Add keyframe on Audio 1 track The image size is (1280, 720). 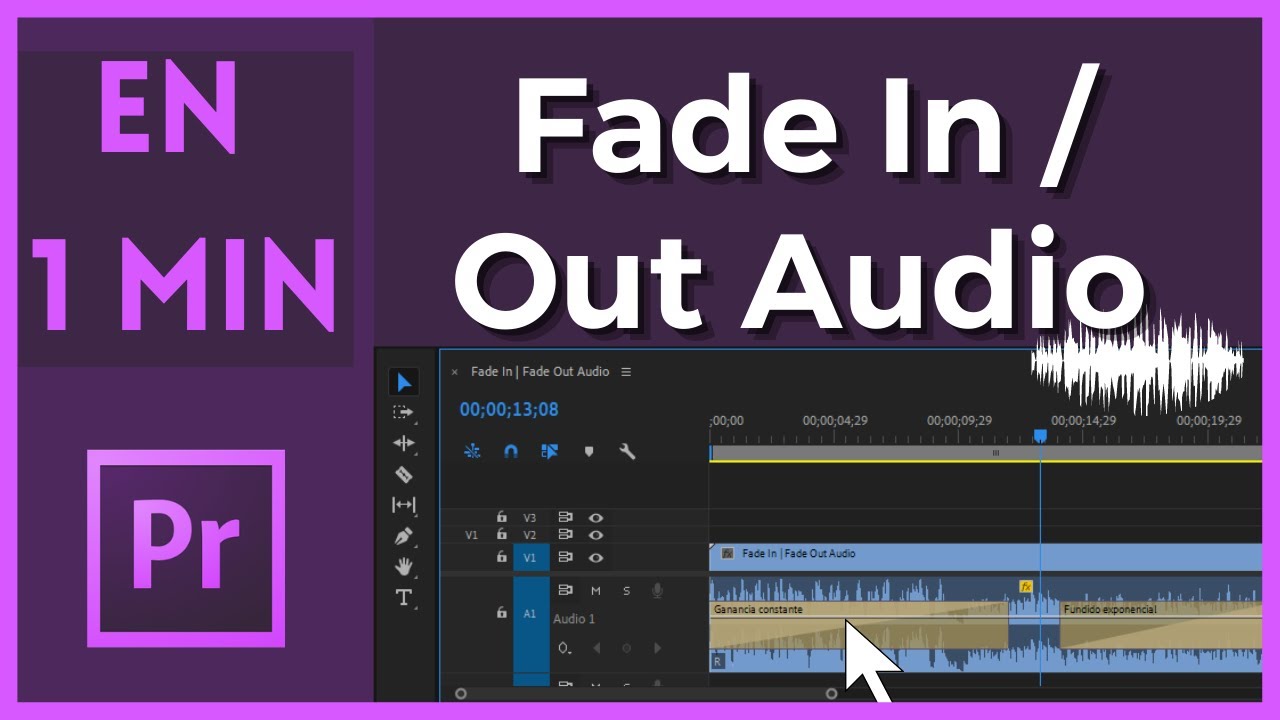(627, 648)
